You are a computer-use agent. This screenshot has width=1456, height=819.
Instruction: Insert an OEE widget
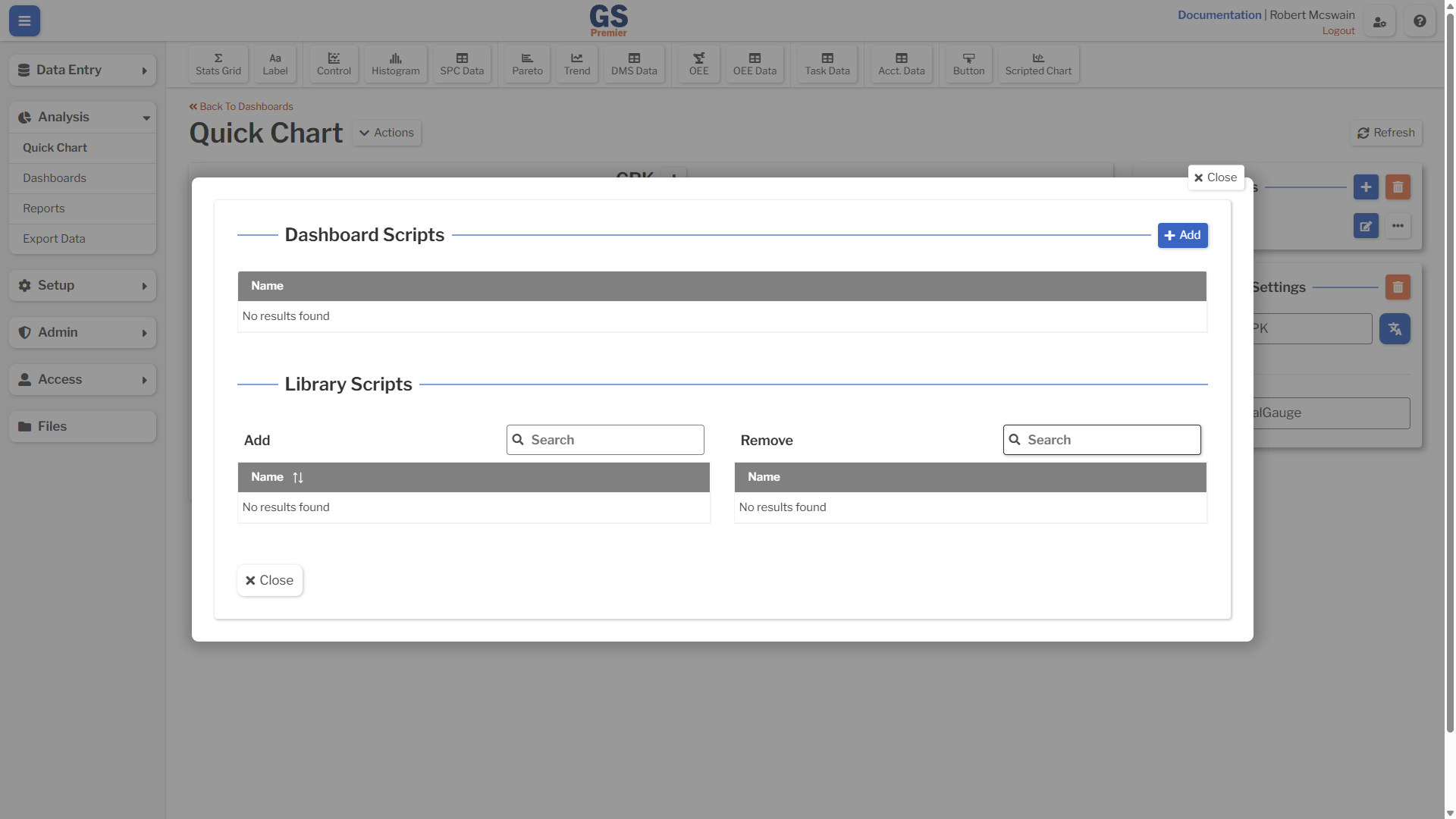pos(699,64)
